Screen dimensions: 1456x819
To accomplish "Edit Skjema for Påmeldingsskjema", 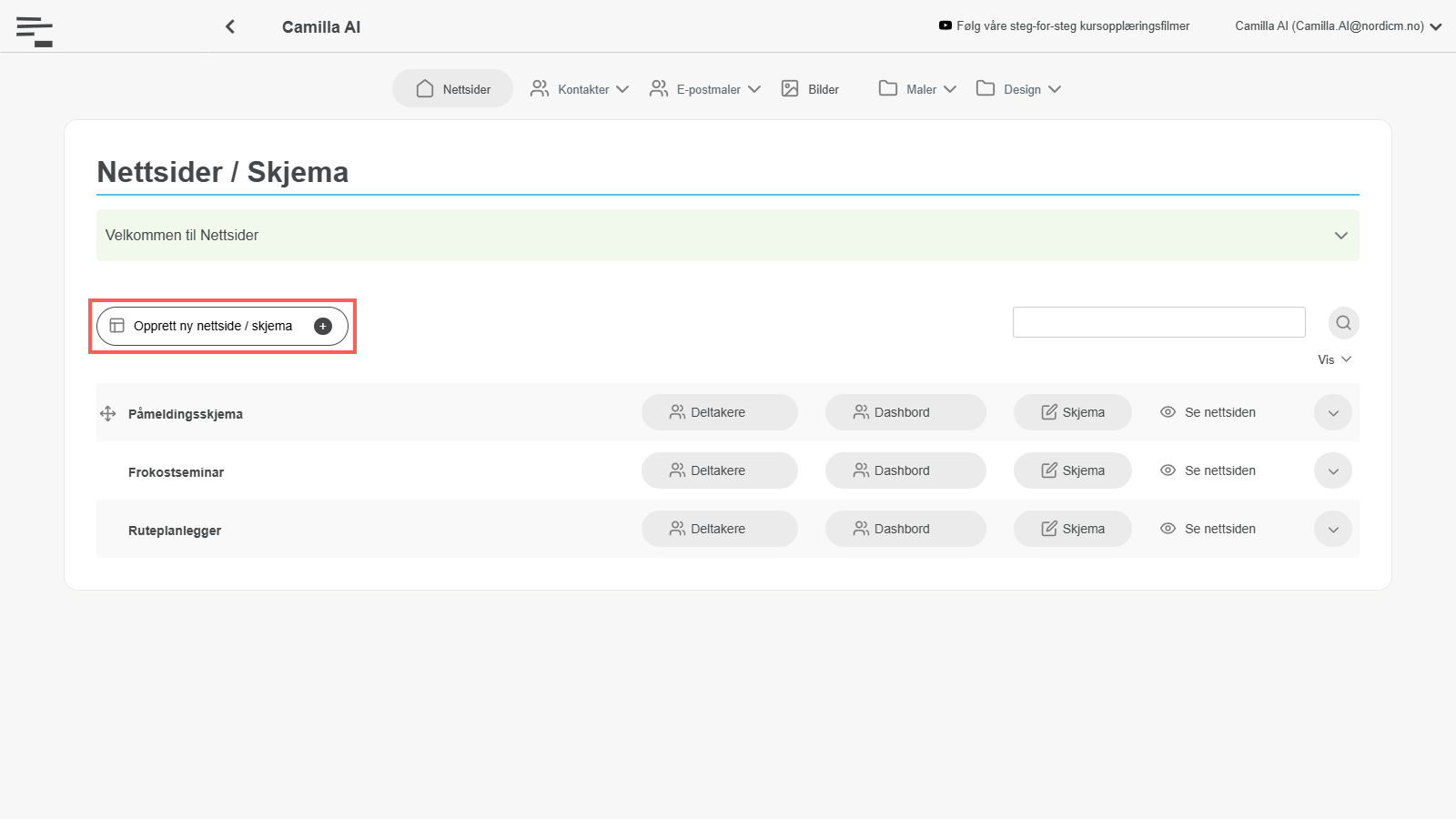I will (1073, 412).
